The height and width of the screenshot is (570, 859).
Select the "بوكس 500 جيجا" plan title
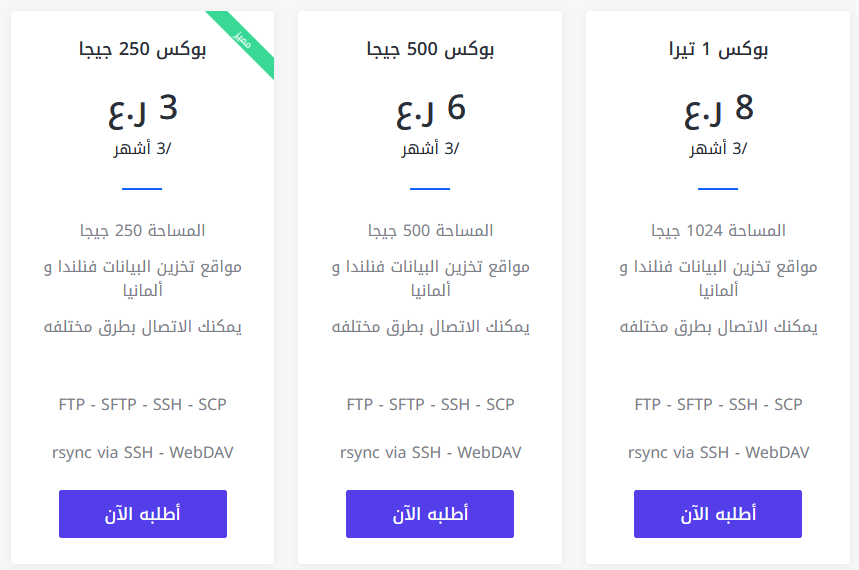(x=430, y=49)
